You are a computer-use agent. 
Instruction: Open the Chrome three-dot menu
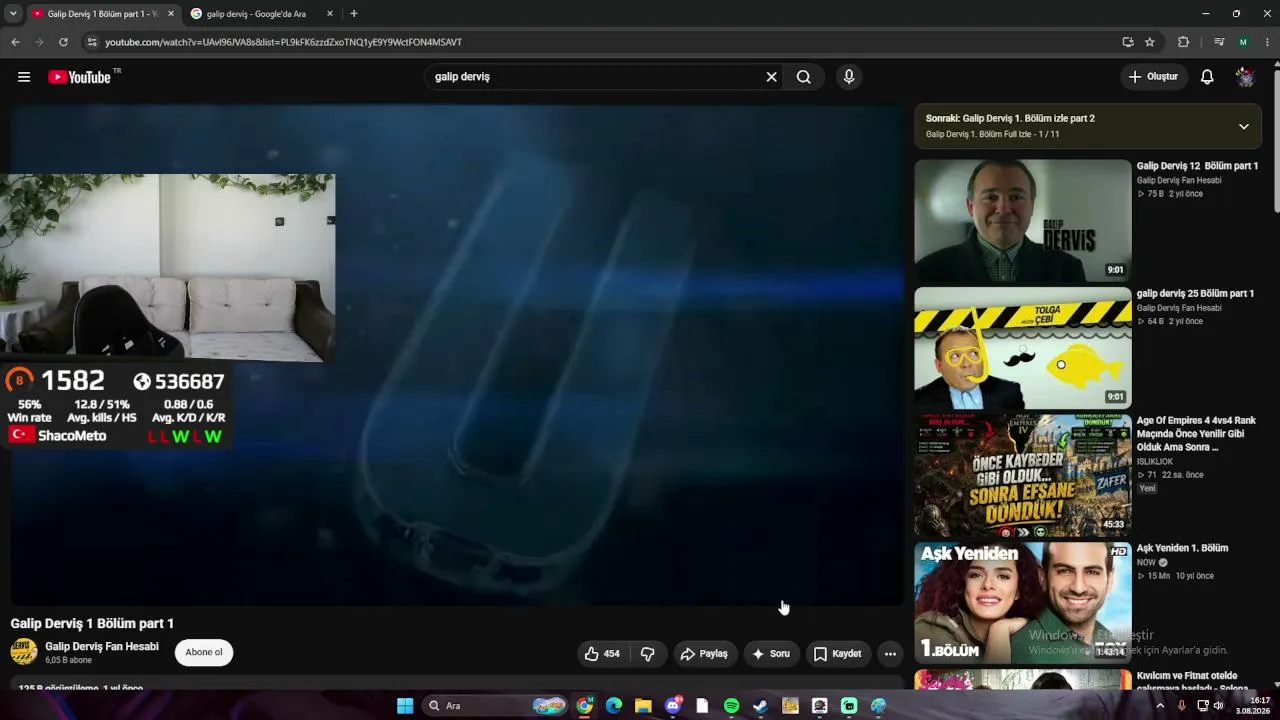[x=1267, y=42]
